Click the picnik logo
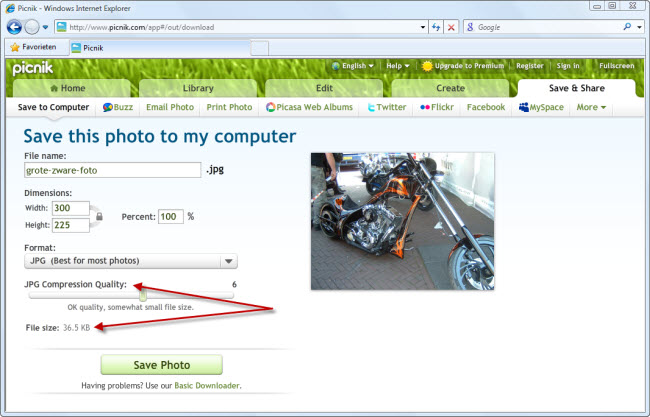Screen dimensions: 650x417 pos(33,68)
